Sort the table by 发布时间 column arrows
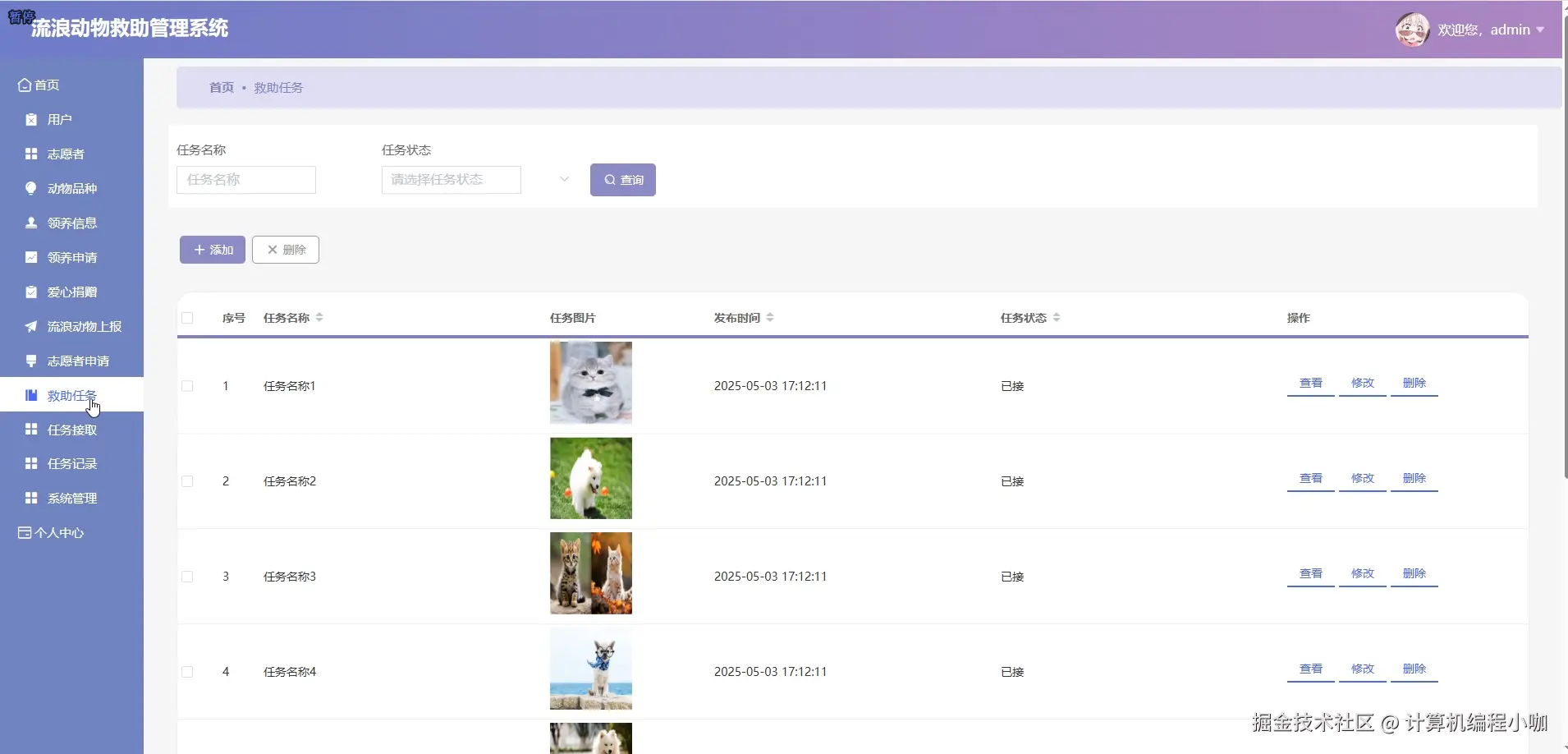This screenshot has height=754, width=1568. coord(770,318)
